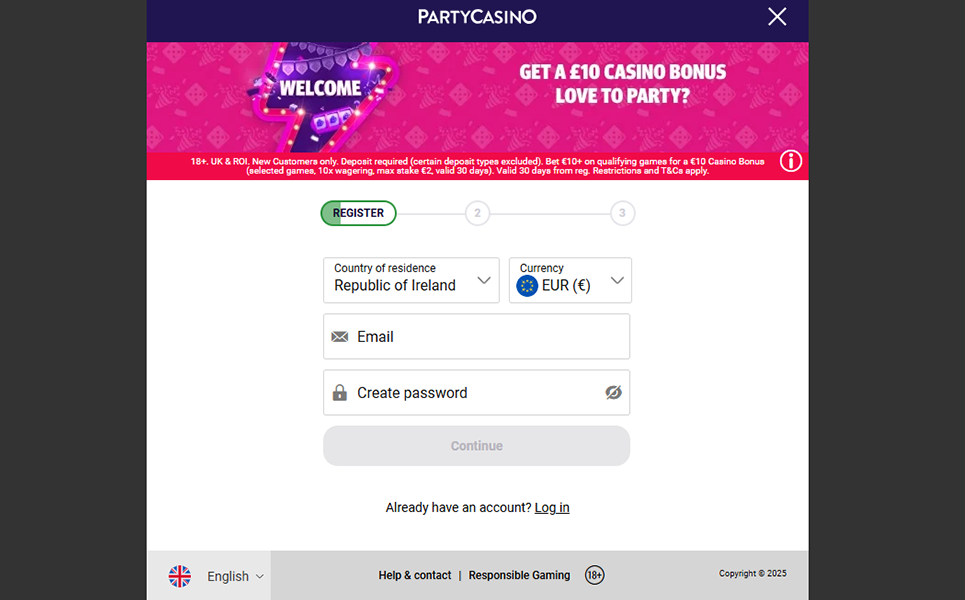This screenshot has height=600, width=965.
Task: Click the EU flag icon next to EUR
Action: pos(527,285)
